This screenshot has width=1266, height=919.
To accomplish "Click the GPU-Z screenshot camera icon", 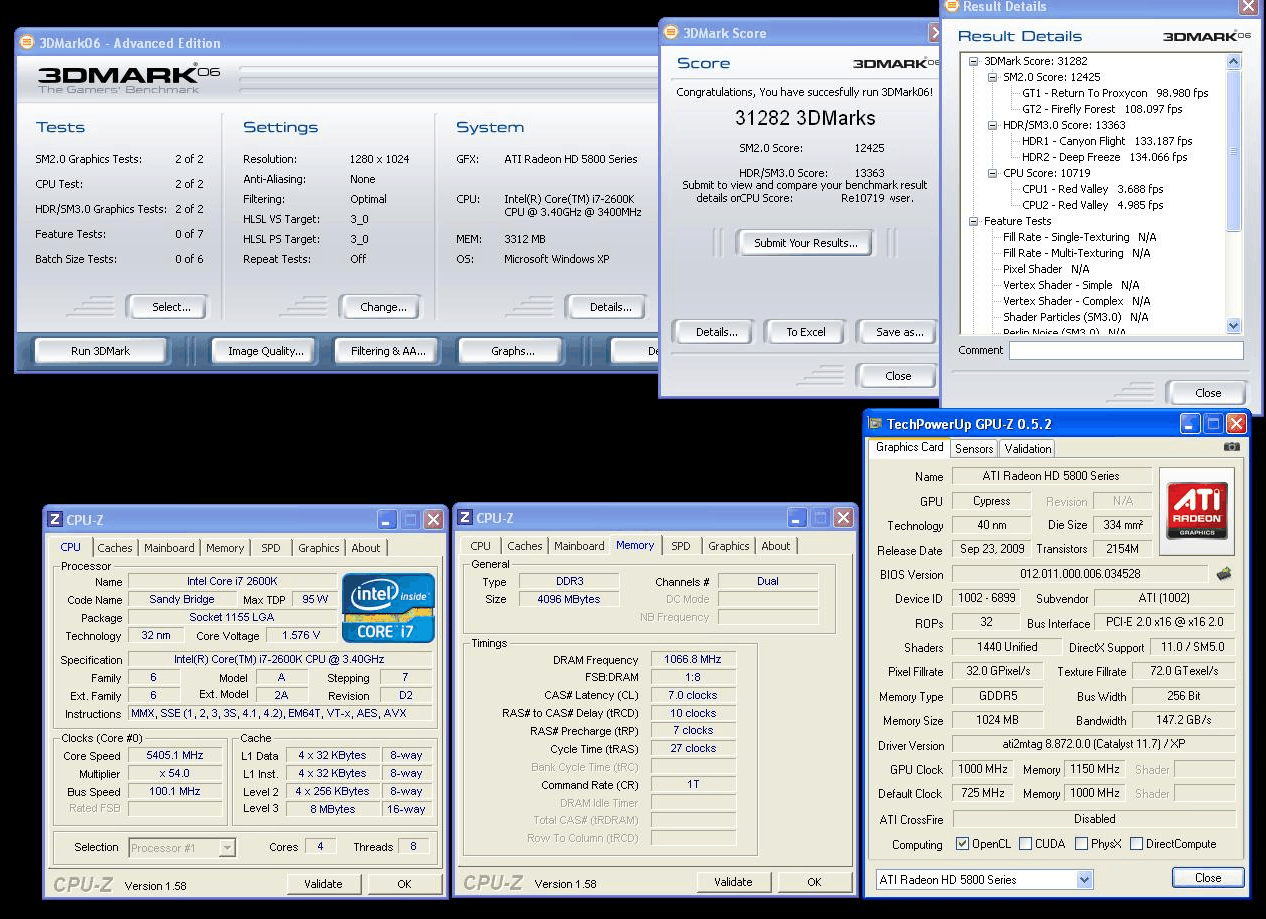I will pos(1232,447).
